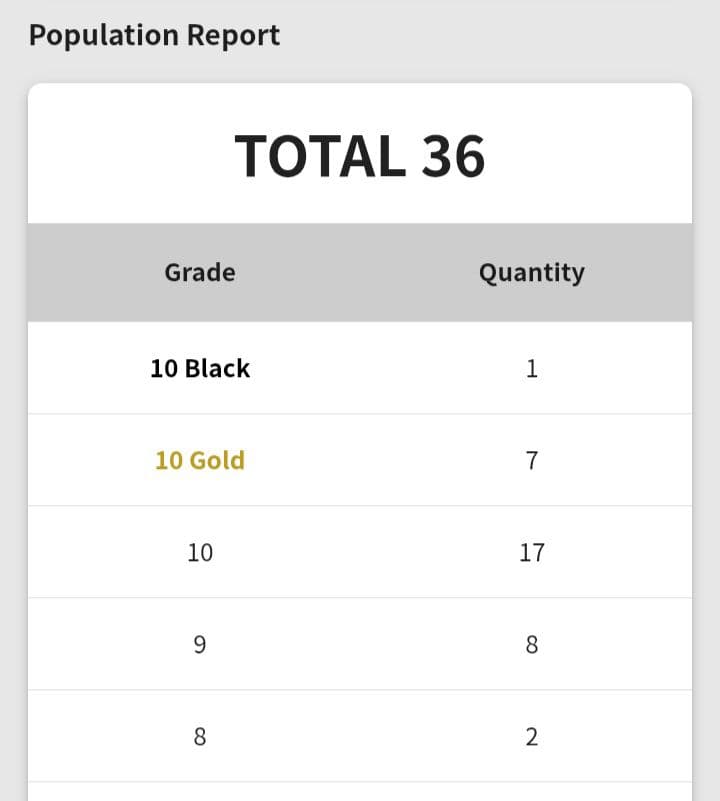Open the 10 Gold grade label
Screen dimensions: 720x801
(x=200, y=460)
